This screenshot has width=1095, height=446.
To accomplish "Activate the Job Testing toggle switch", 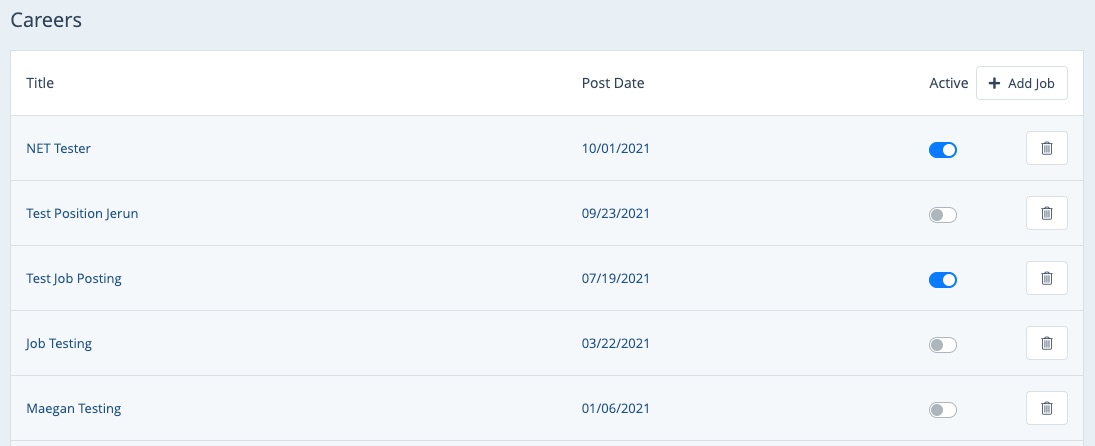I will coord(943,345).
